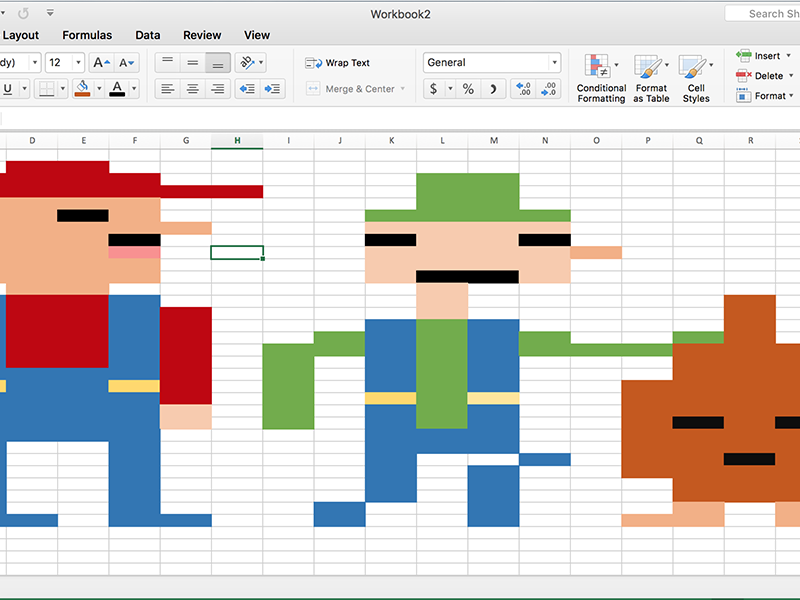The width and height of the screenshot is (800, 600).
Task: Click Search Sheet field
Action: pyautogui.click(x=762, y=14)
